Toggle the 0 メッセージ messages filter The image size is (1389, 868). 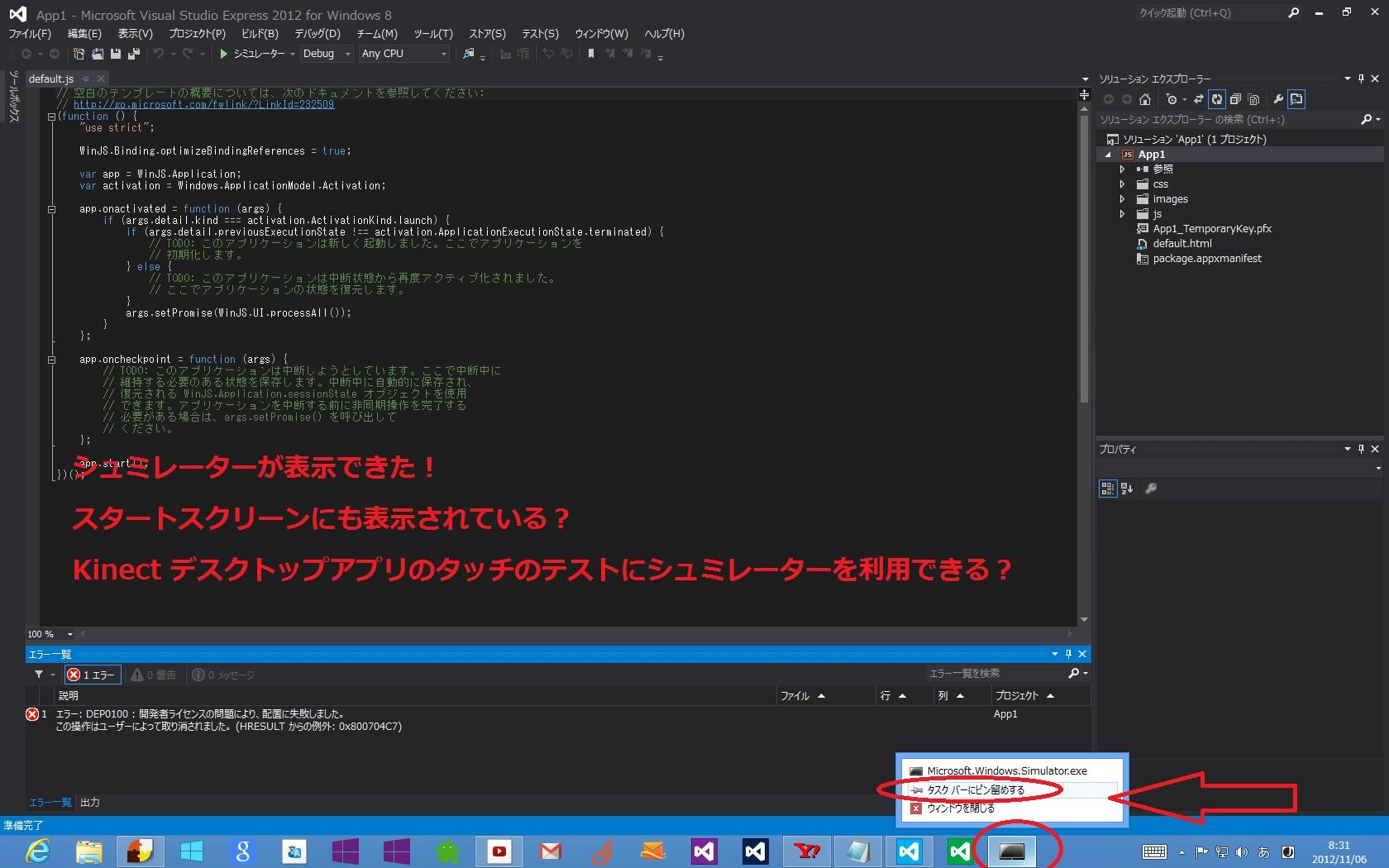(224, 675)
